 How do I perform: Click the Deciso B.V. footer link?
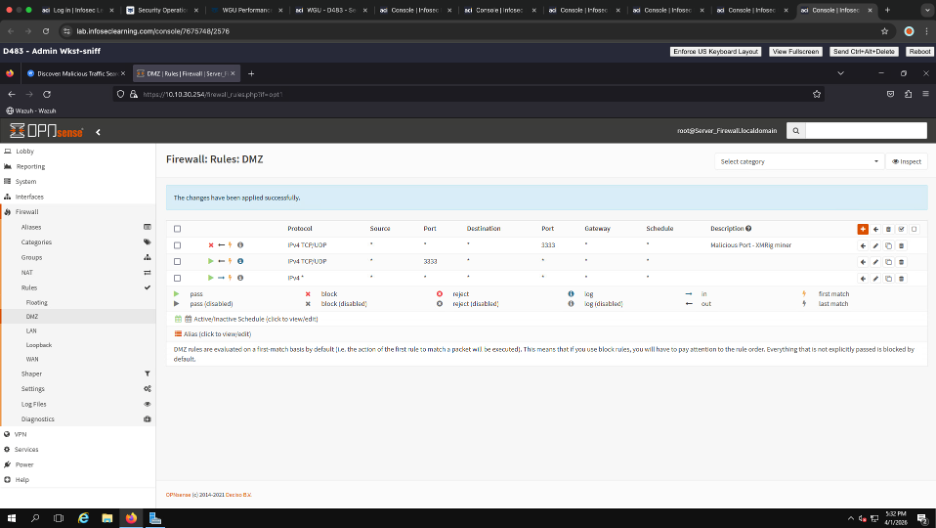238,495
